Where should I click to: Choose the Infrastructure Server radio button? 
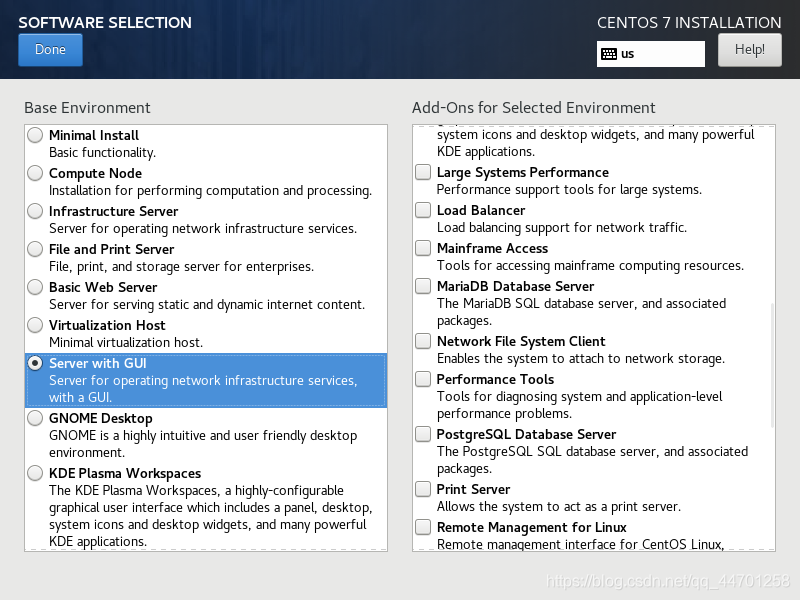35,211
